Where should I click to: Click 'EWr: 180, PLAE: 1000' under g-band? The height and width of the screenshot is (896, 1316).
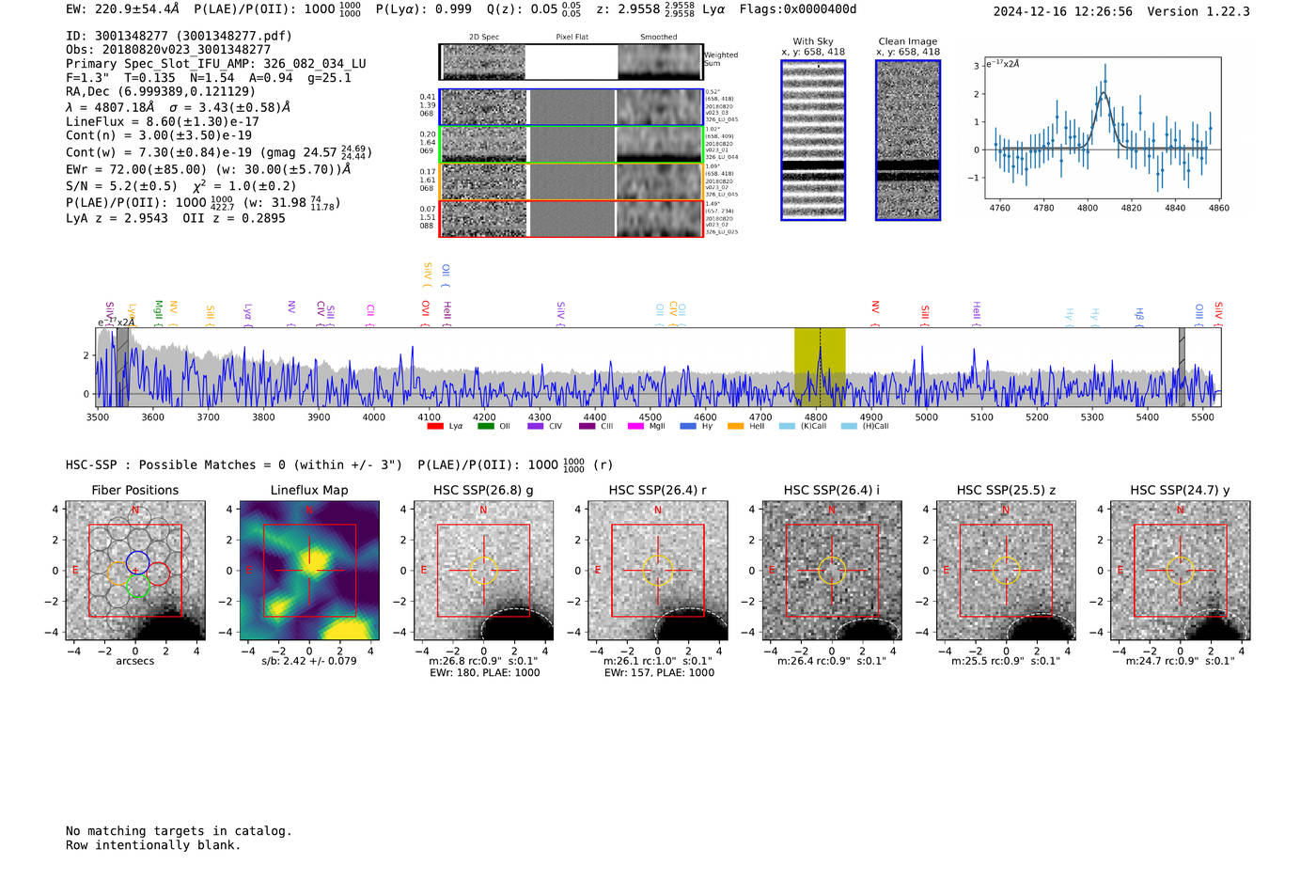coord(484,673)
